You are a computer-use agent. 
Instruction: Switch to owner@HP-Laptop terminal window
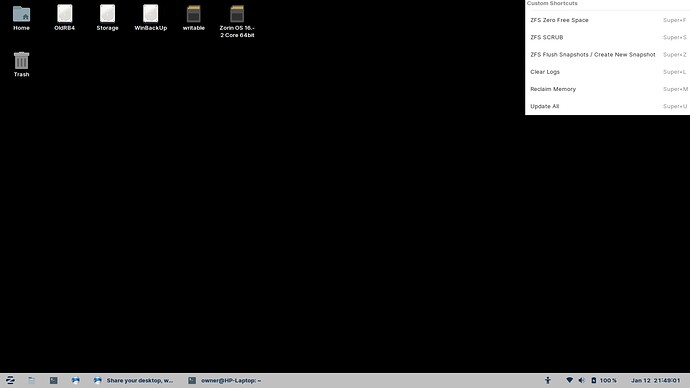pyautogui.click(x=224, y=380)
